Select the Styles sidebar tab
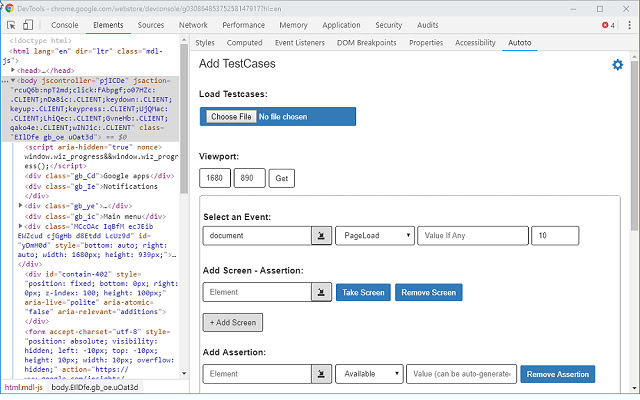This screenshot has width=640, height=400. pyautogui.click(x=205, y=42)
